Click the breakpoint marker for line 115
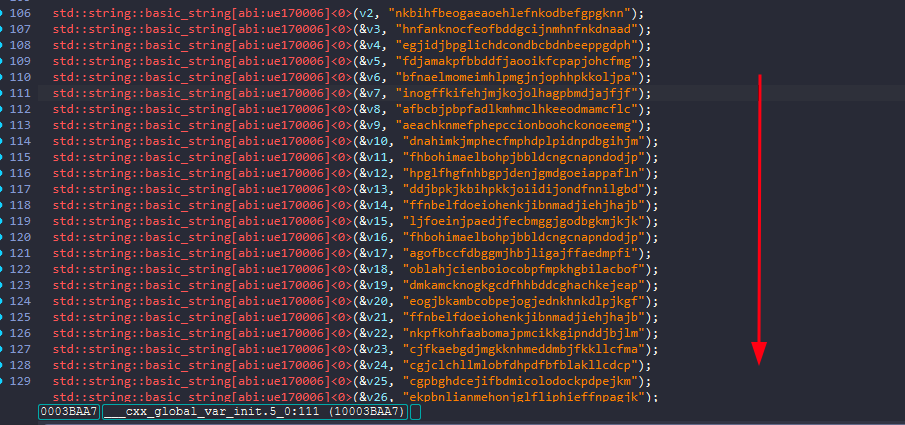 coord(3,157)
